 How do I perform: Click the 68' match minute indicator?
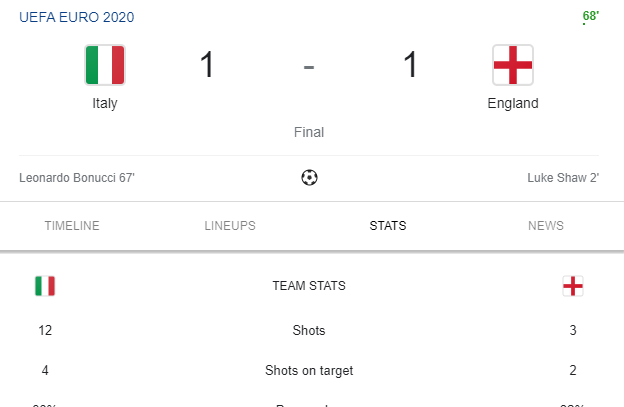(x=590, y=16)
